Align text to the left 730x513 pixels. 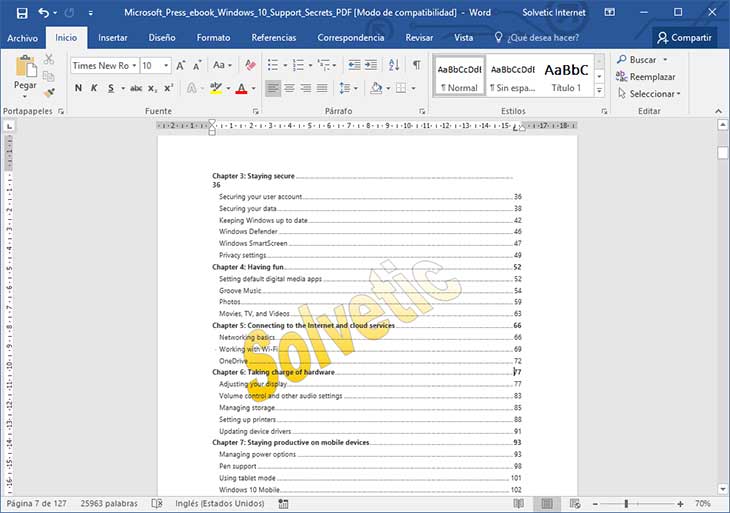273,88
